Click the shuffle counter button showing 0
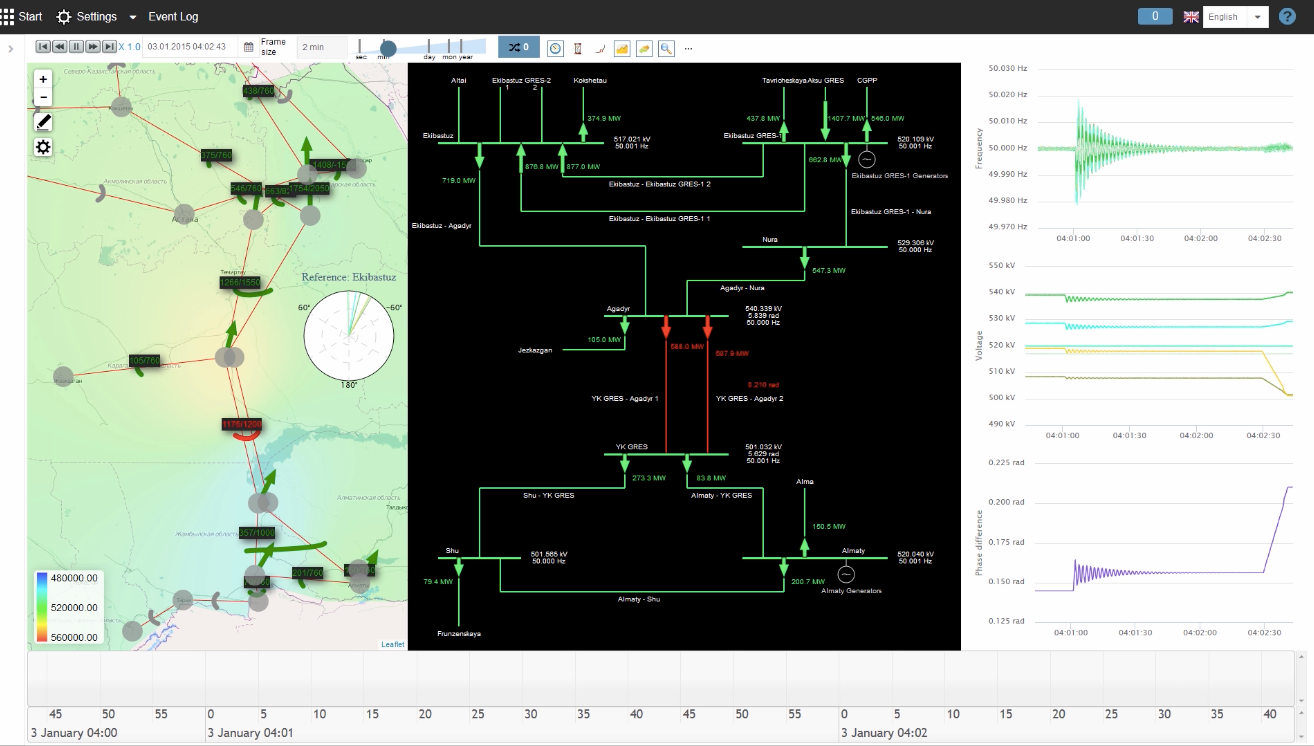The height and width of the screenshot is (746, 1314). click(x=519, y=47)
